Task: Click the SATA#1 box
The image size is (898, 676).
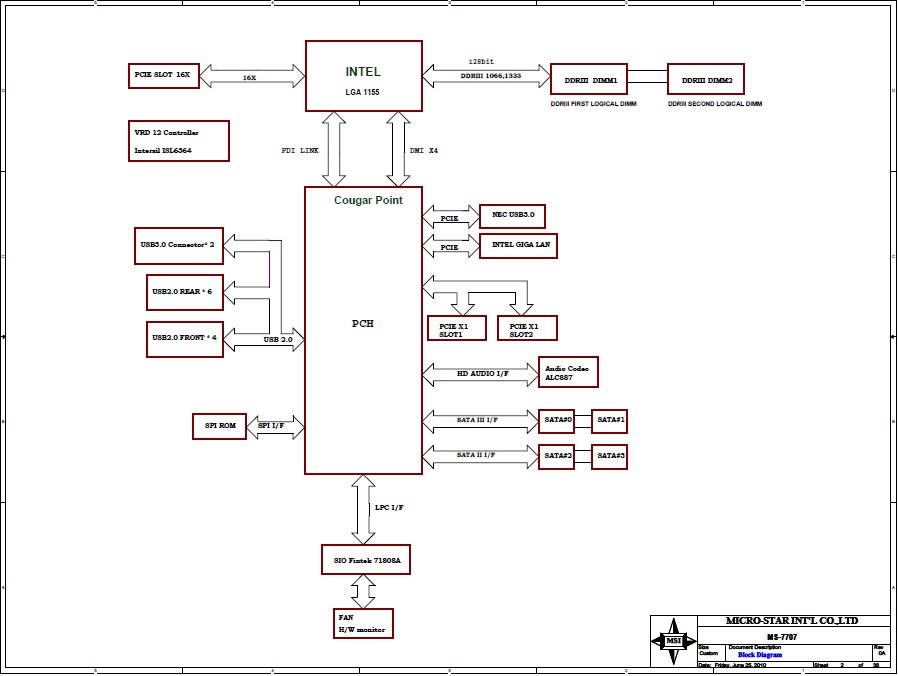Action: tap(609, 422)
